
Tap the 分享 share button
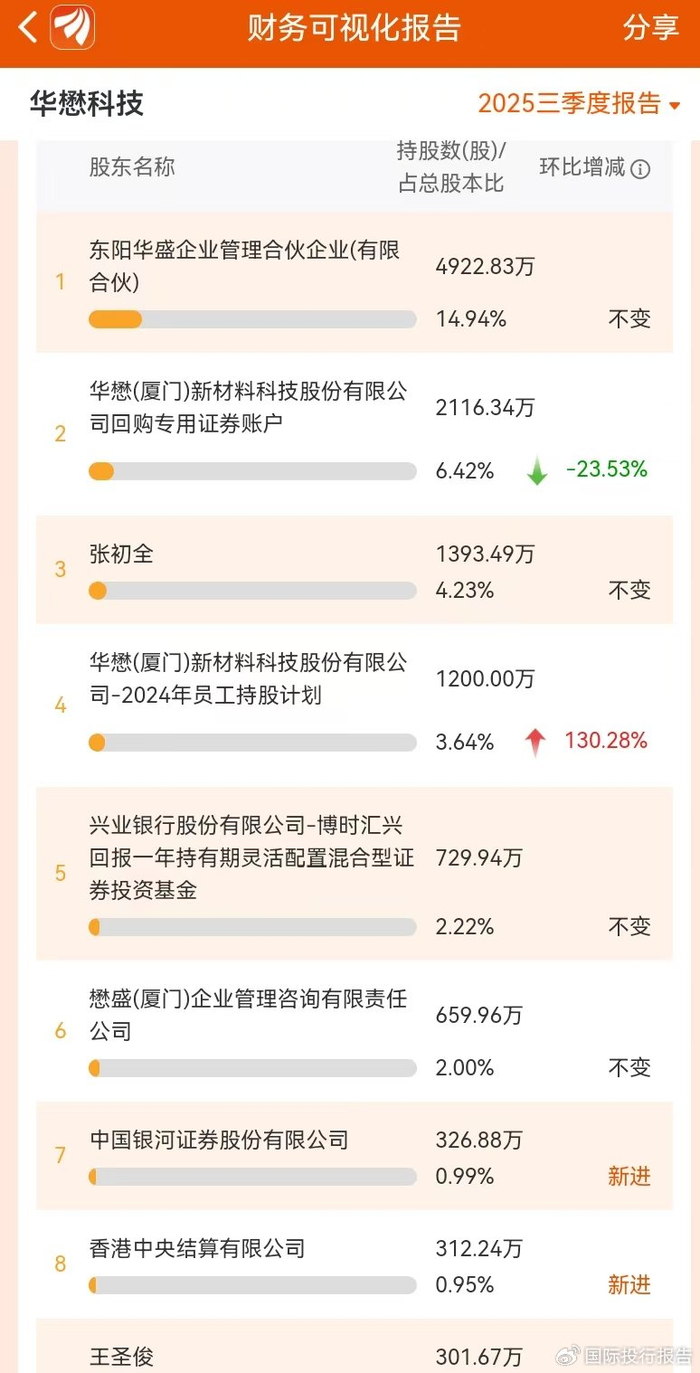pos(651,28)
